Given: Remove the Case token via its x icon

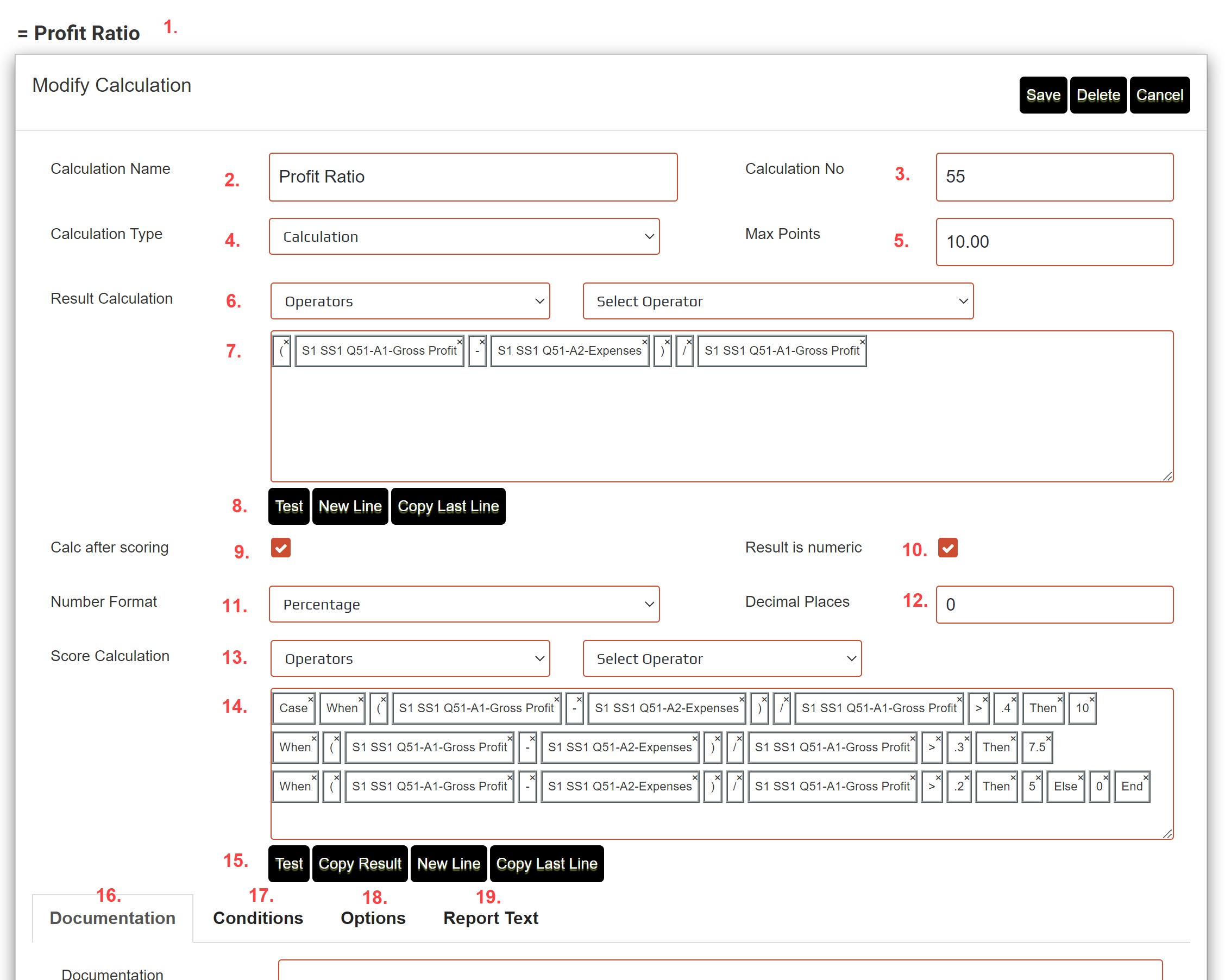Looking at the screenshot, I should [311, 699].
